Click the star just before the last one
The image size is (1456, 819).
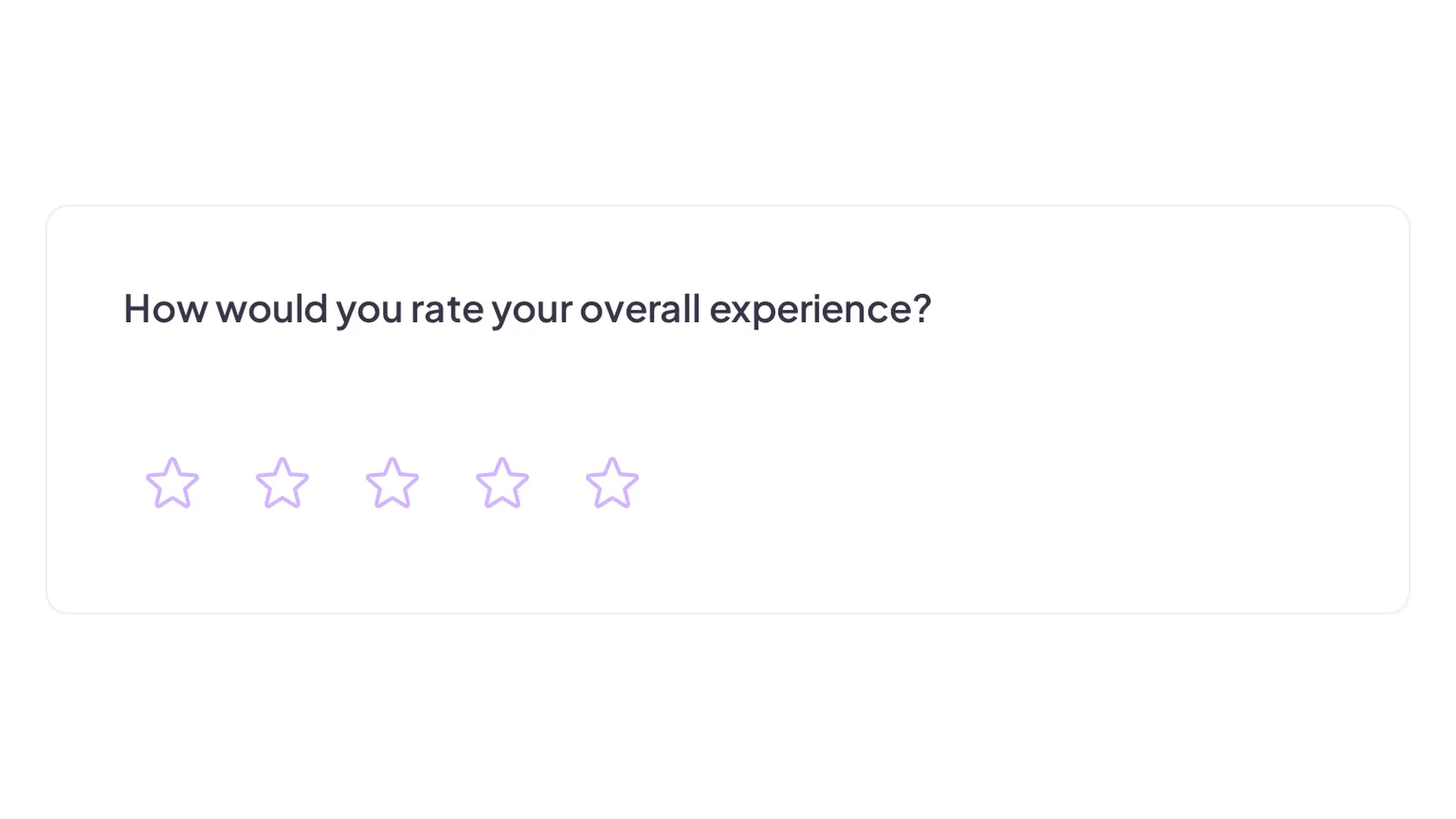point(502,483)
